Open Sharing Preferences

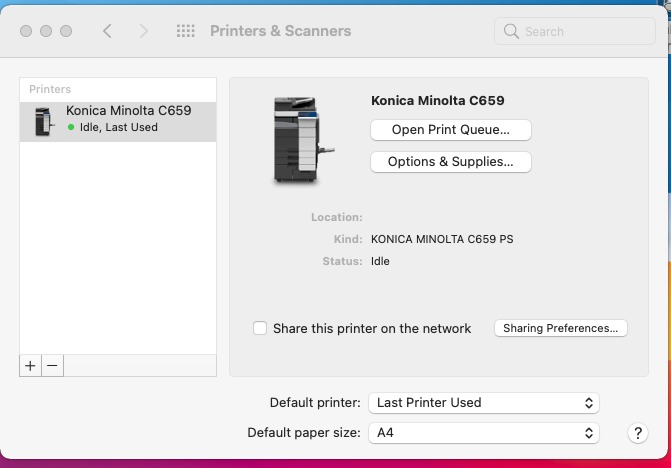(x=560, y=328)
